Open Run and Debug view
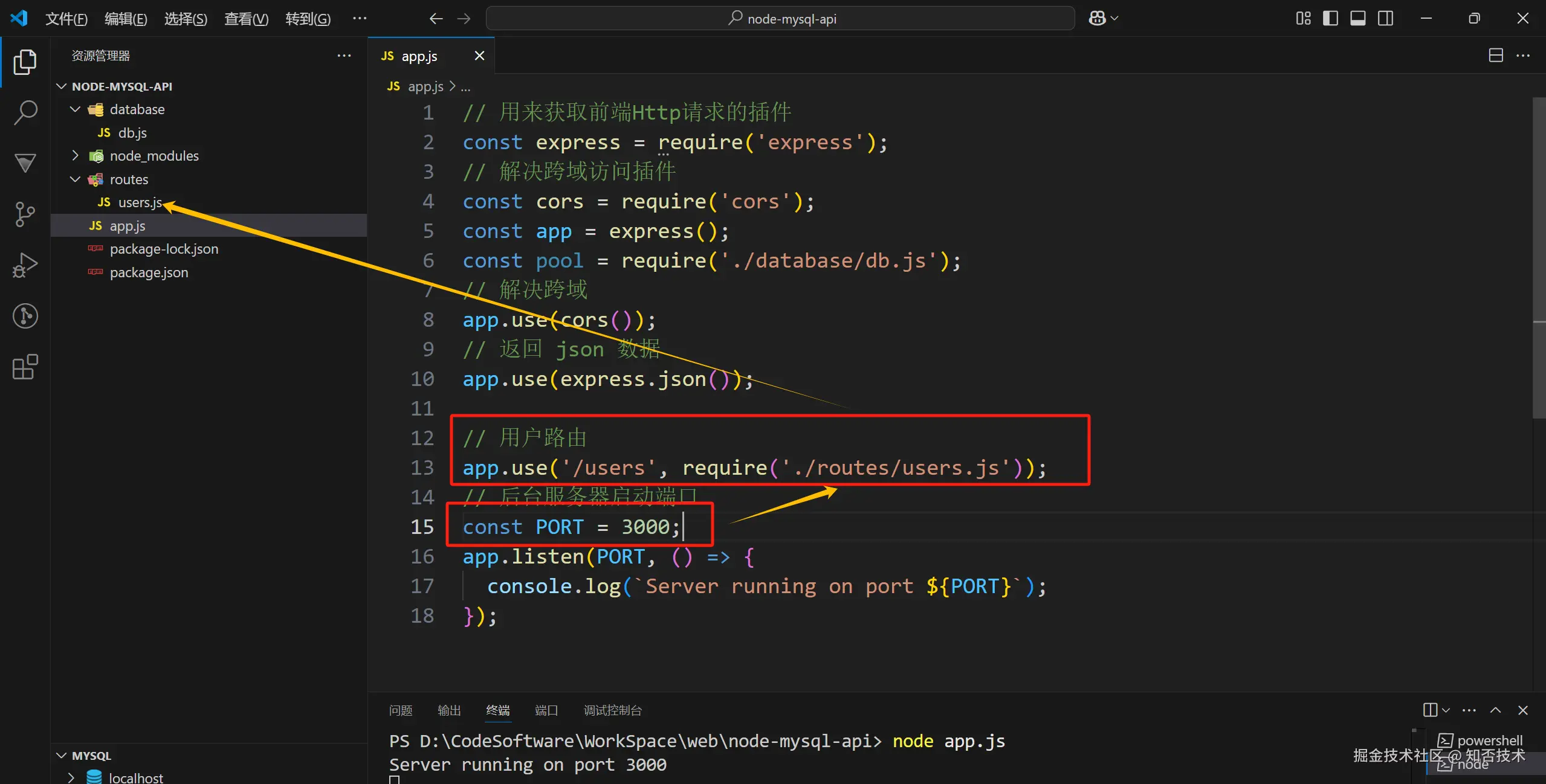Image resolution: width=1546 pixels, height=784 pixels. tap(25, 265)
